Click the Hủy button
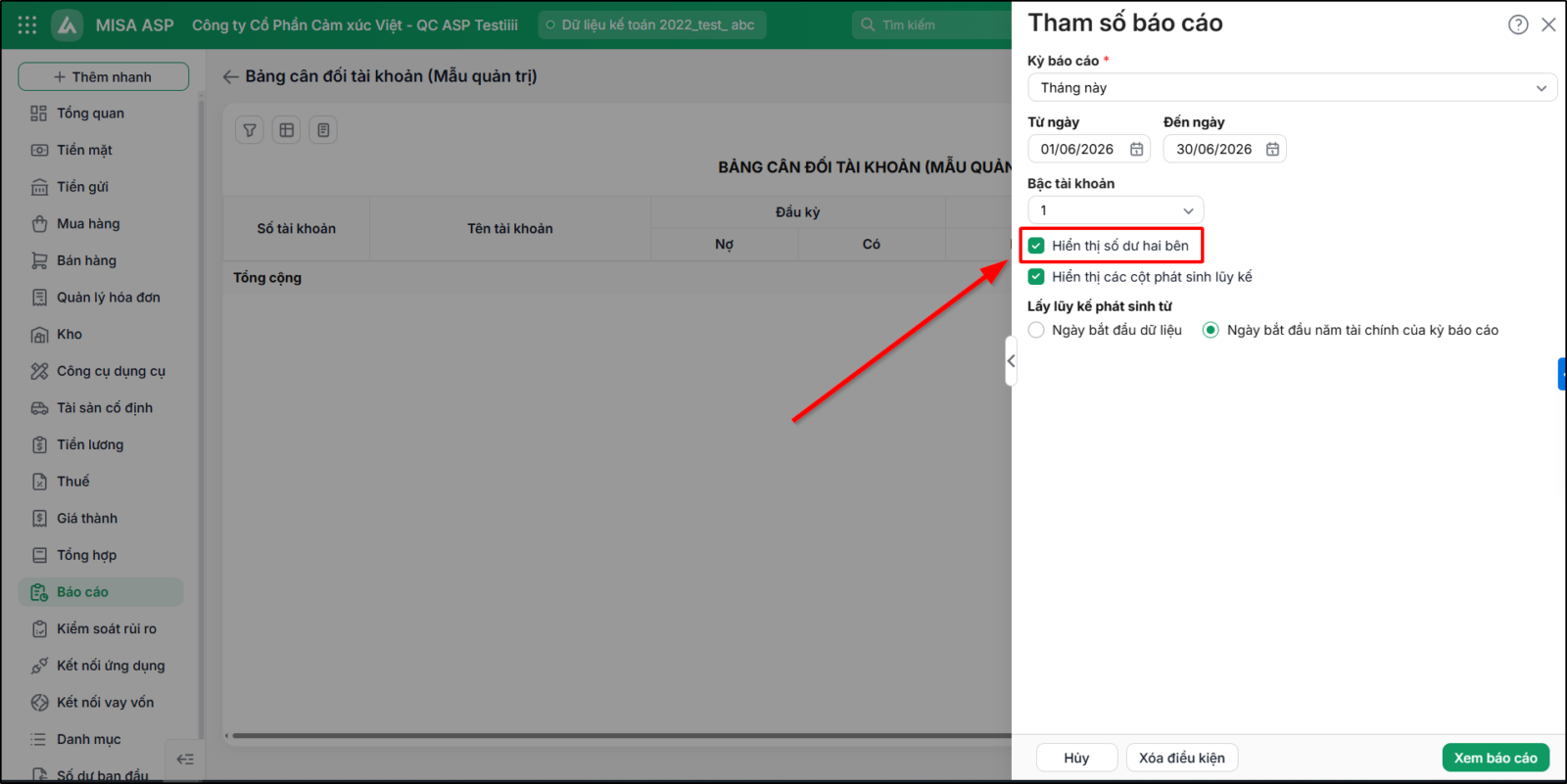This screenshot has height=784, width=1567. pos(1076,758)
